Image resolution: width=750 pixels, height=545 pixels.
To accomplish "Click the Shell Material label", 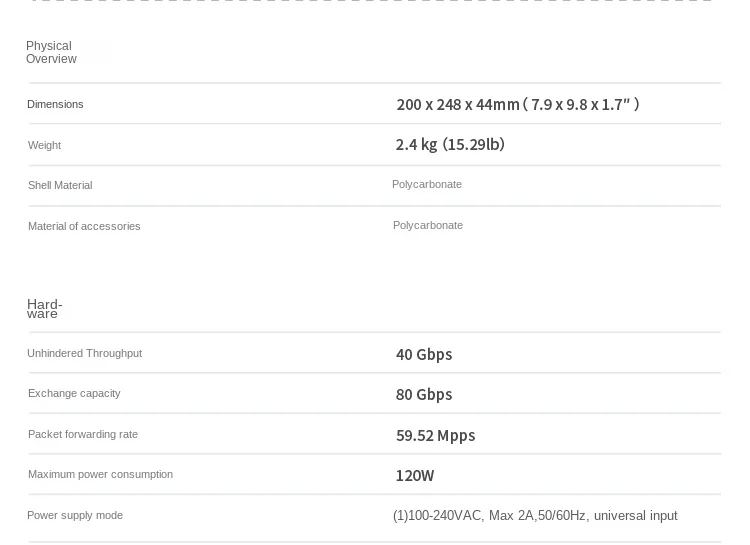I will [x=60, y=185].
